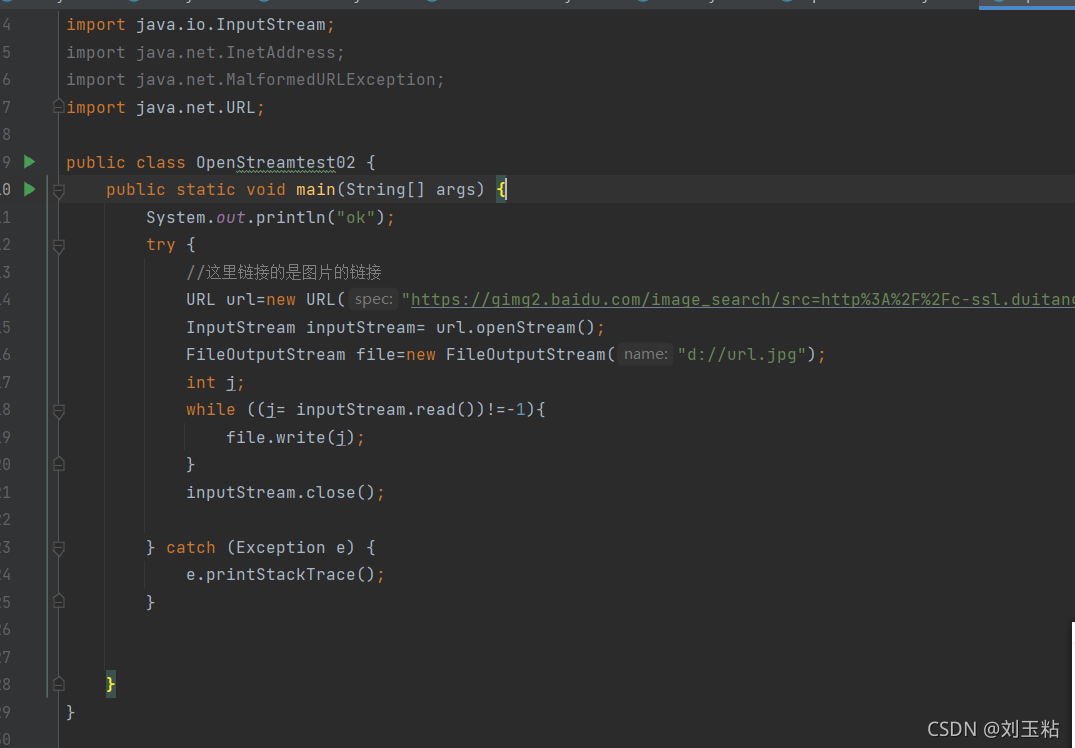The width and height of the screenshot is (1075, 748).
Task: Collapse the main method fold marker
Action: pos(59,191)
